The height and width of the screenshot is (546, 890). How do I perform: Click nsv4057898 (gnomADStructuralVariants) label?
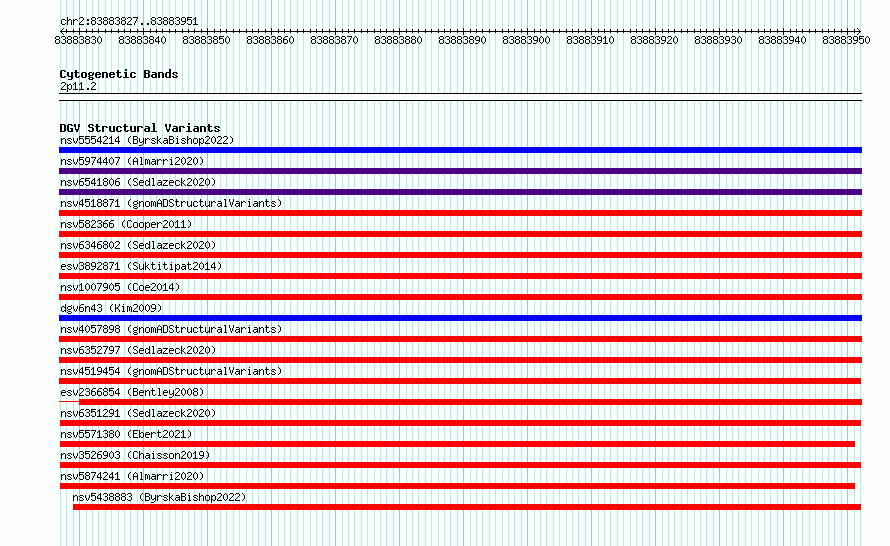(171, 329)
